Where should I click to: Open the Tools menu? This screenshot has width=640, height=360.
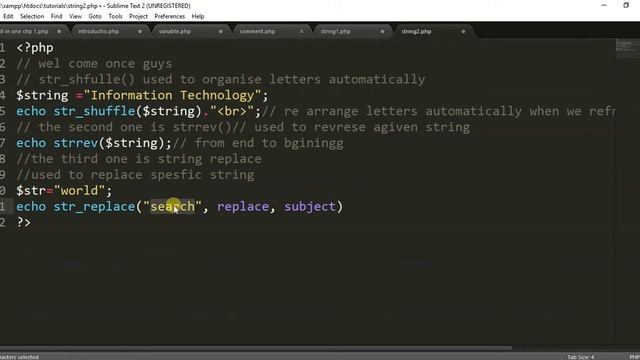coord(115,16)
